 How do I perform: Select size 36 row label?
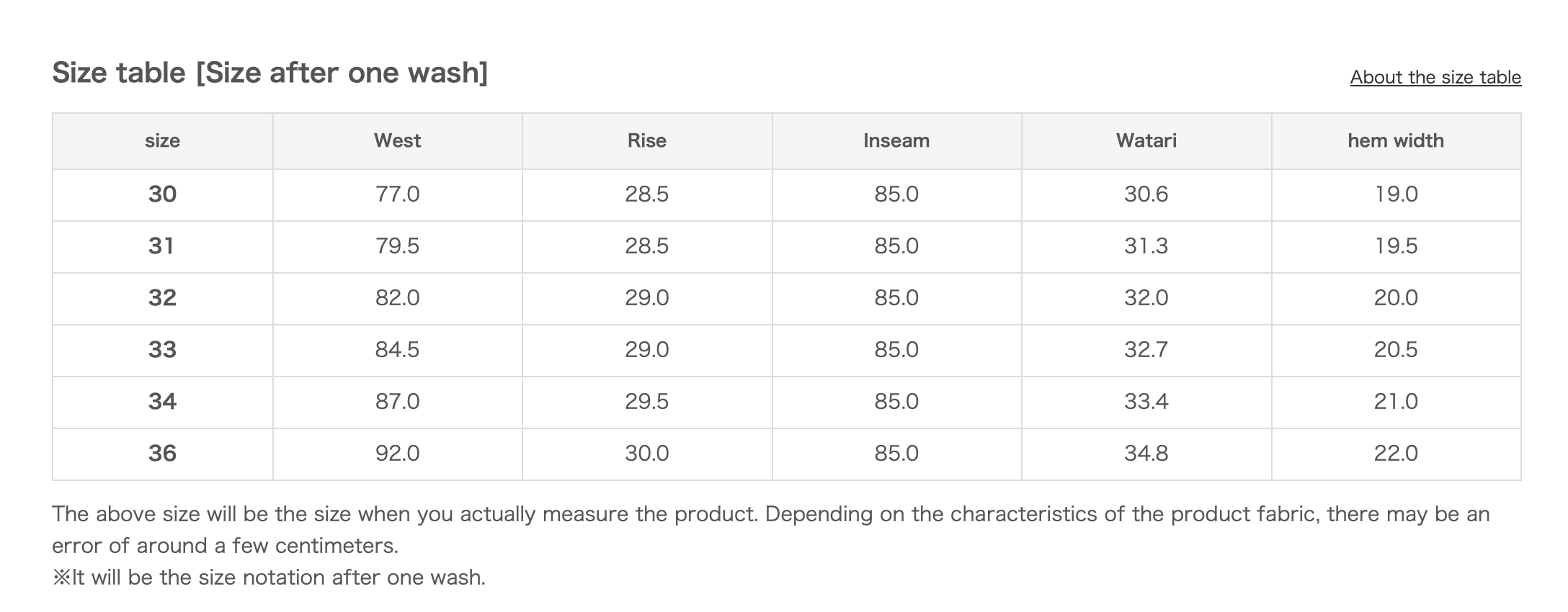[x=162, y=454]
